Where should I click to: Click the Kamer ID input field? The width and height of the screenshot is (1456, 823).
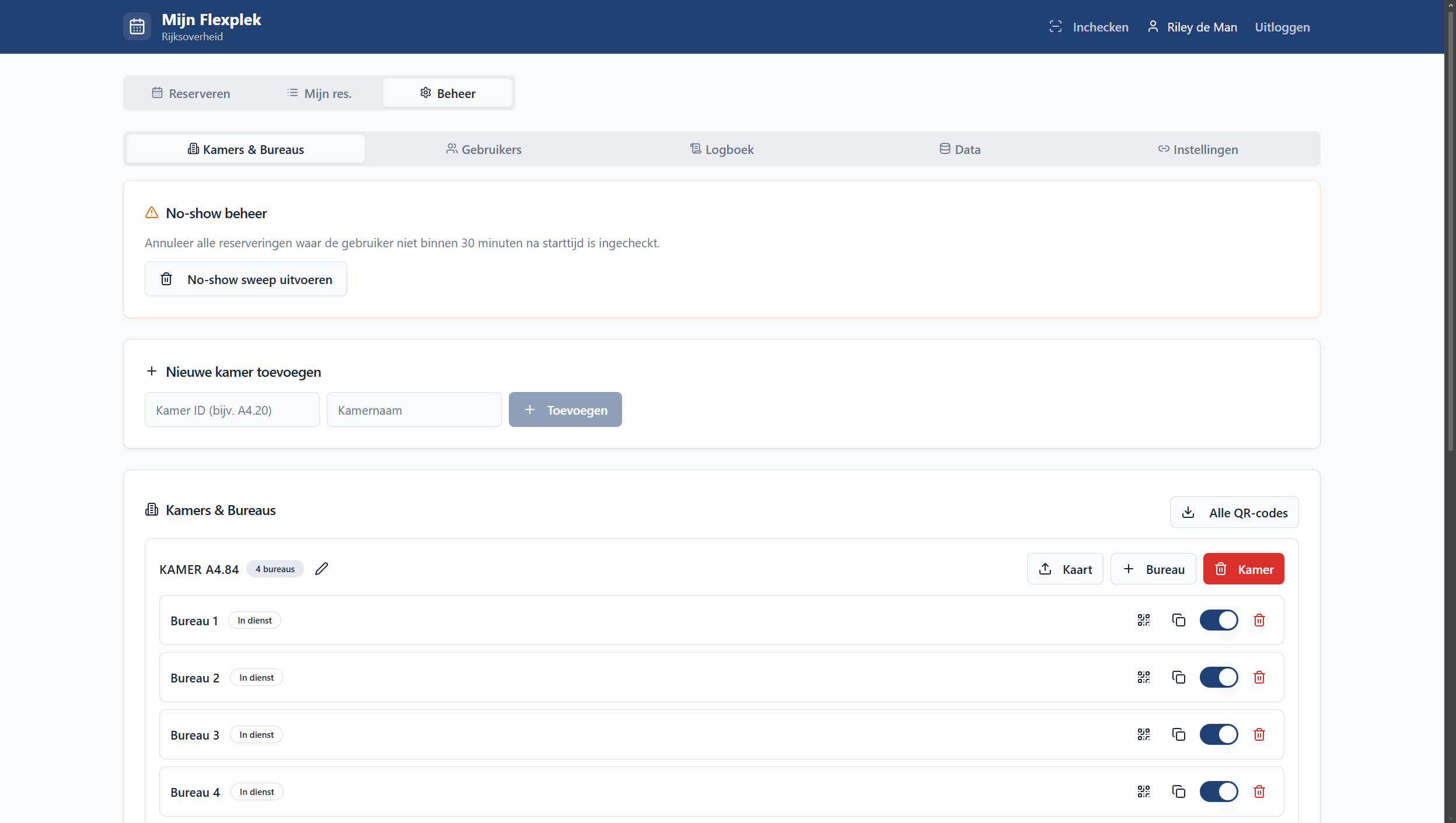click(232, 410)
